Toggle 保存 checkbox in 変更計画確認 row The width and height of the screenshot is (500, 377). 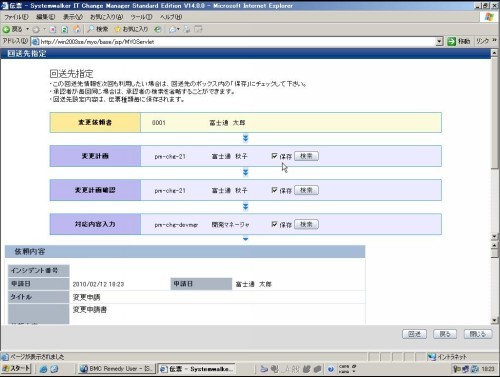274,190
